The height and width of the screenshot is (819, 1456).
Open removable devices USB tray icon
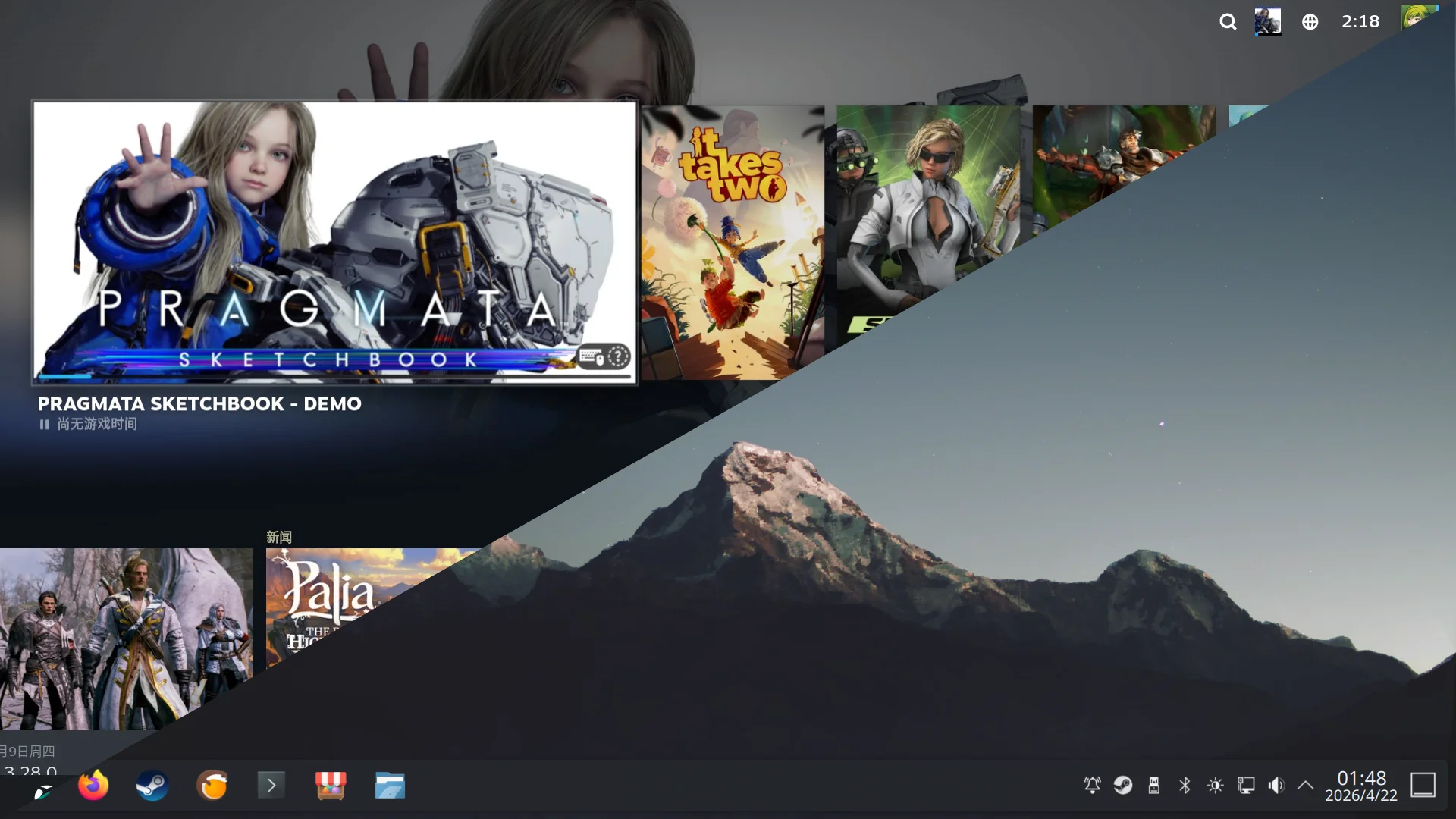(x=1153, y=785)
